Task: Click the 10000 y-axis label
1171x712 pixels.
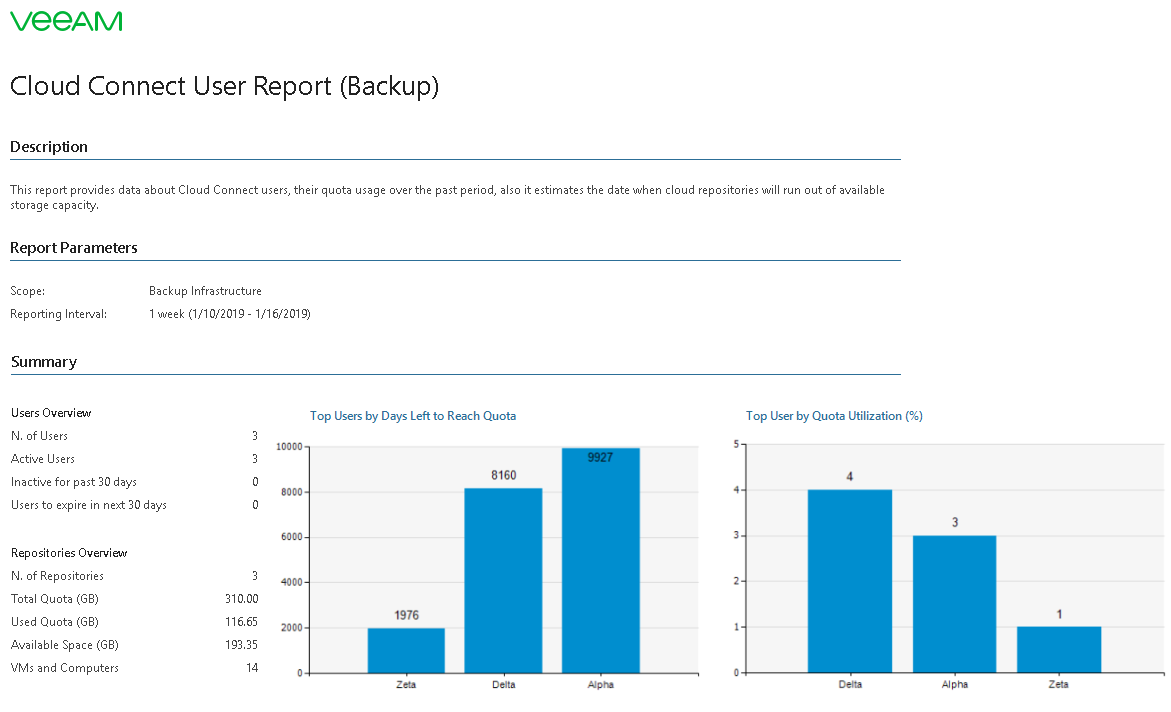Action: [289, 447]
